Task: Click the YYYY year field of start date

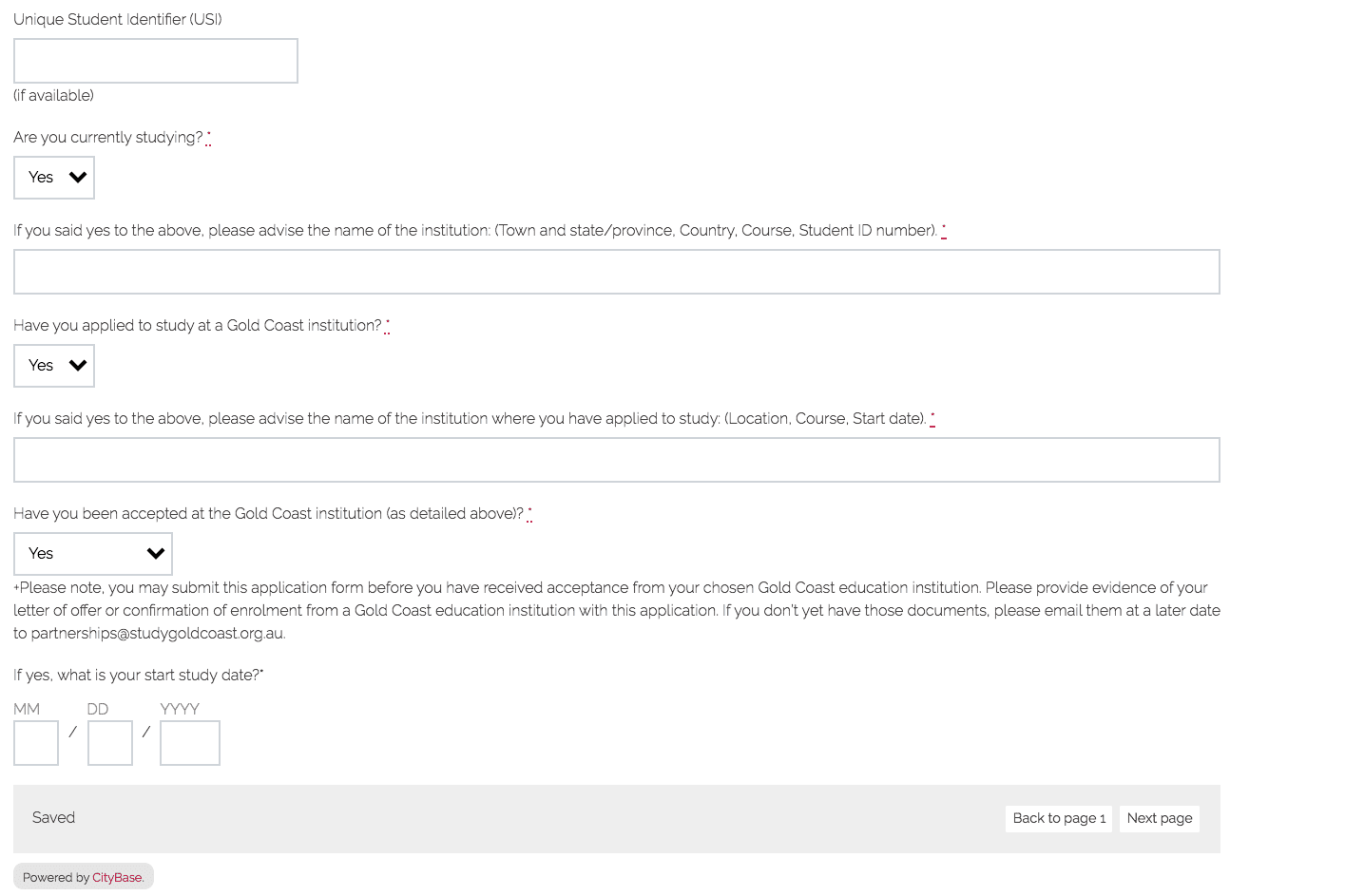Action: click(x=190, y=743)
